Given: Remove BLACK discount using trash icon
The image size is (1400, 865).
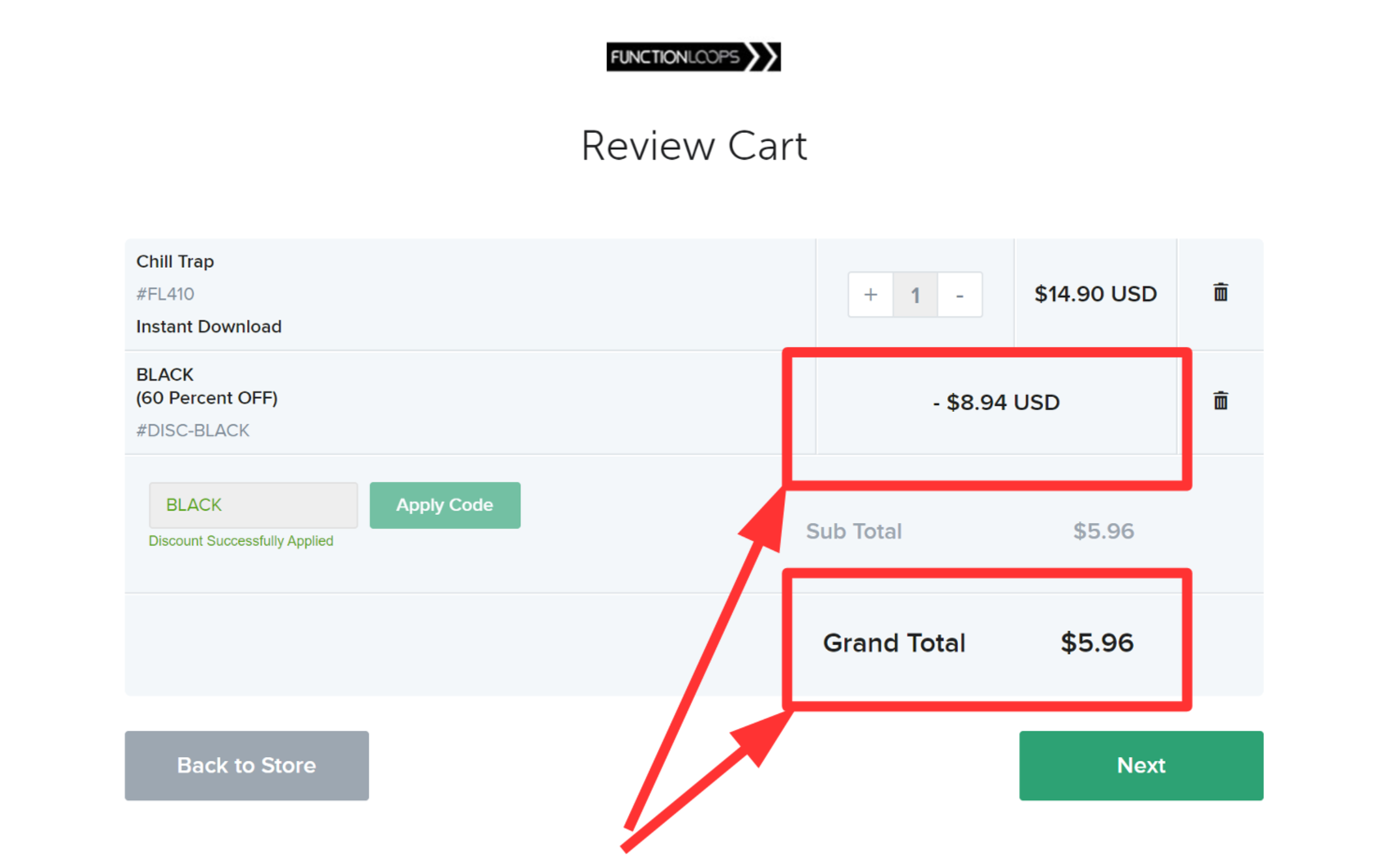Looking at the screenshot, I should click(1220, 401).
